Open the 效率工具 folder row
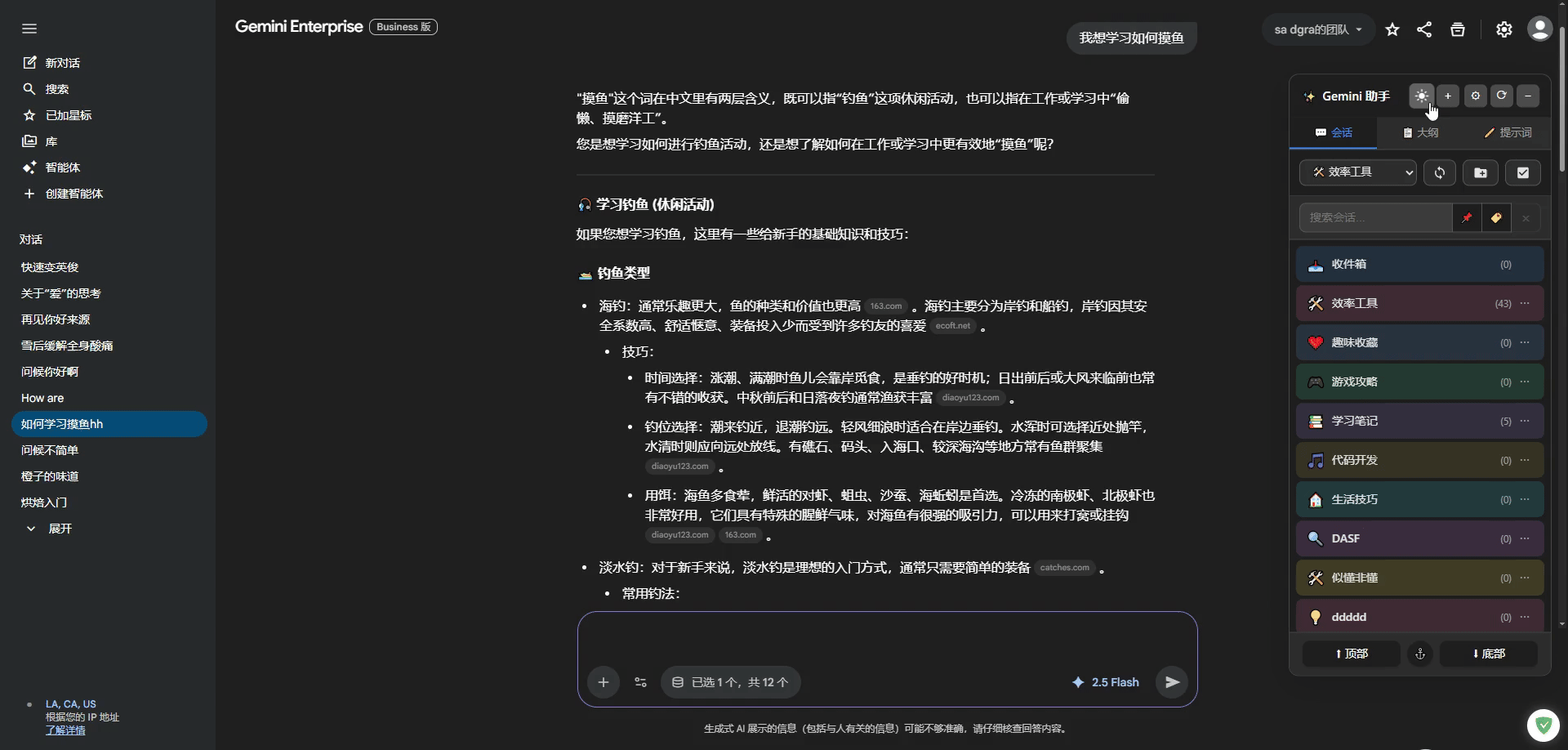The image size is (1568, 750). [1419, 303]
